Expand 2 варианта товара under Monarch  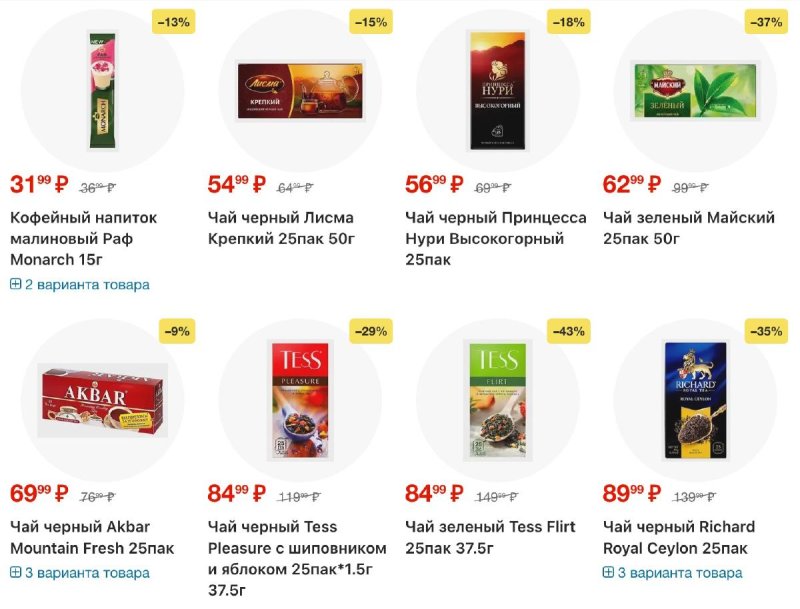(x=80, y=285)
